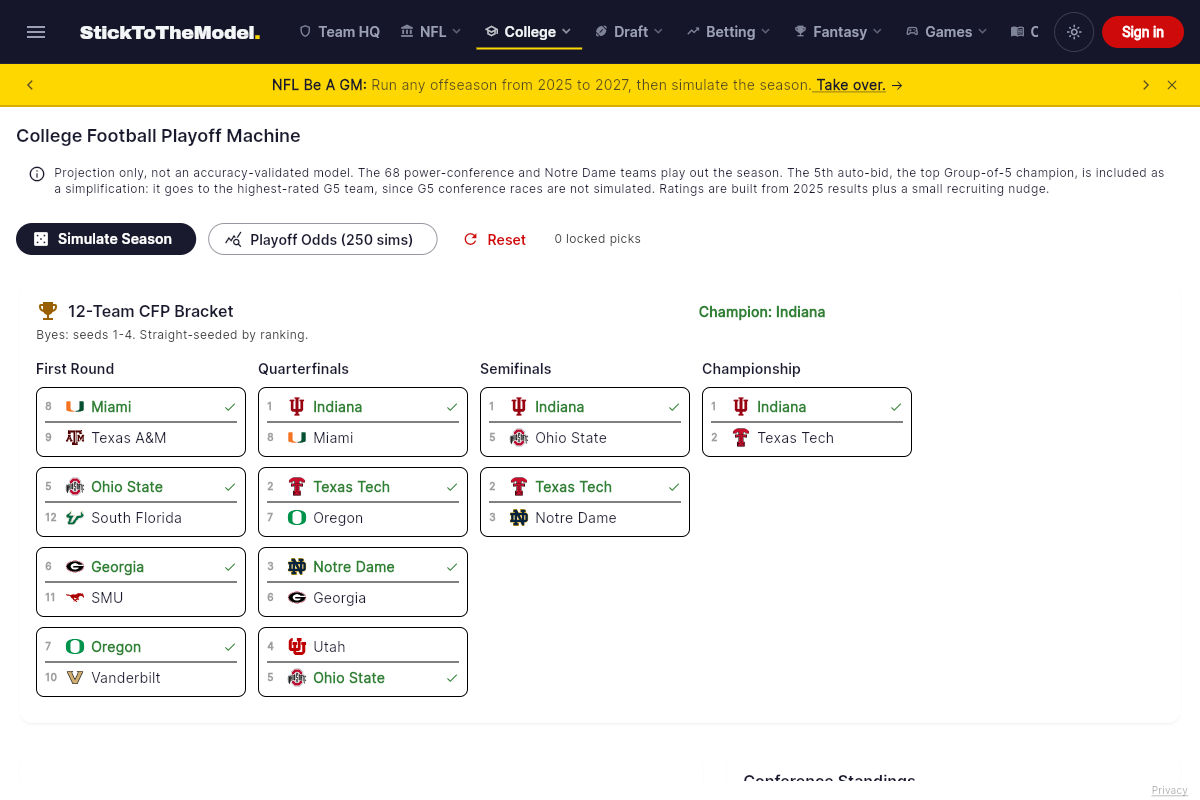
Task: Click Texas Tech logo in Semifinals
Action: click(519, 487)
